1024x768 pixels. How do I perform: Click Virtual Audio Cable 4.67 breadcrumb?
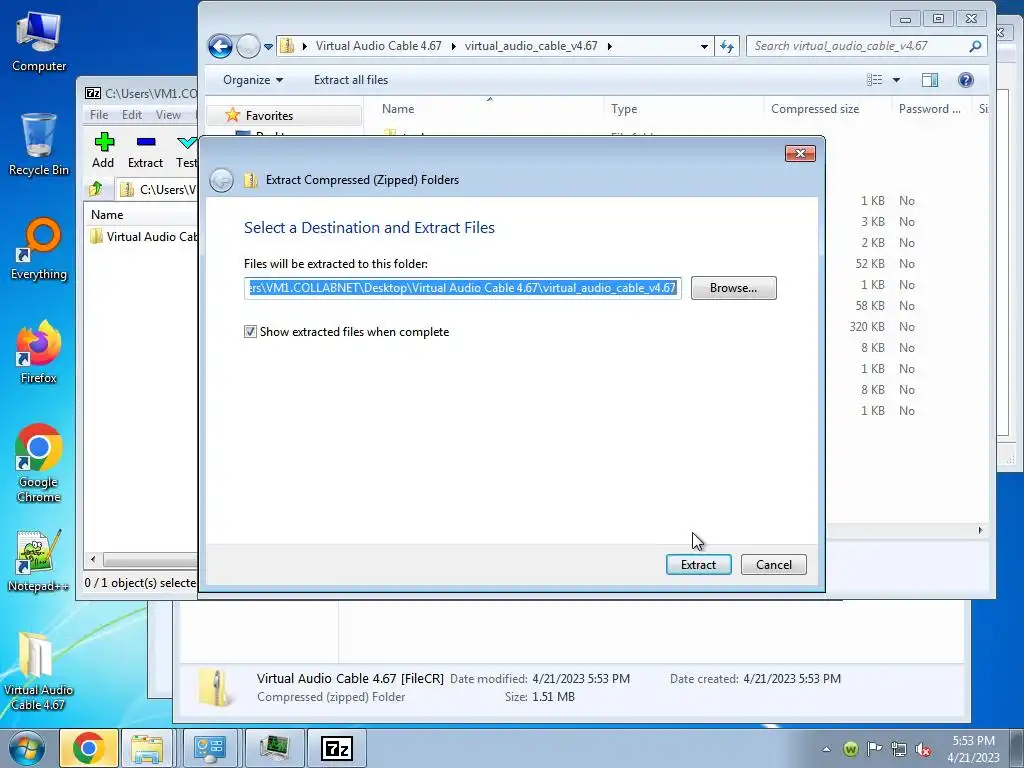pos(378,46)
